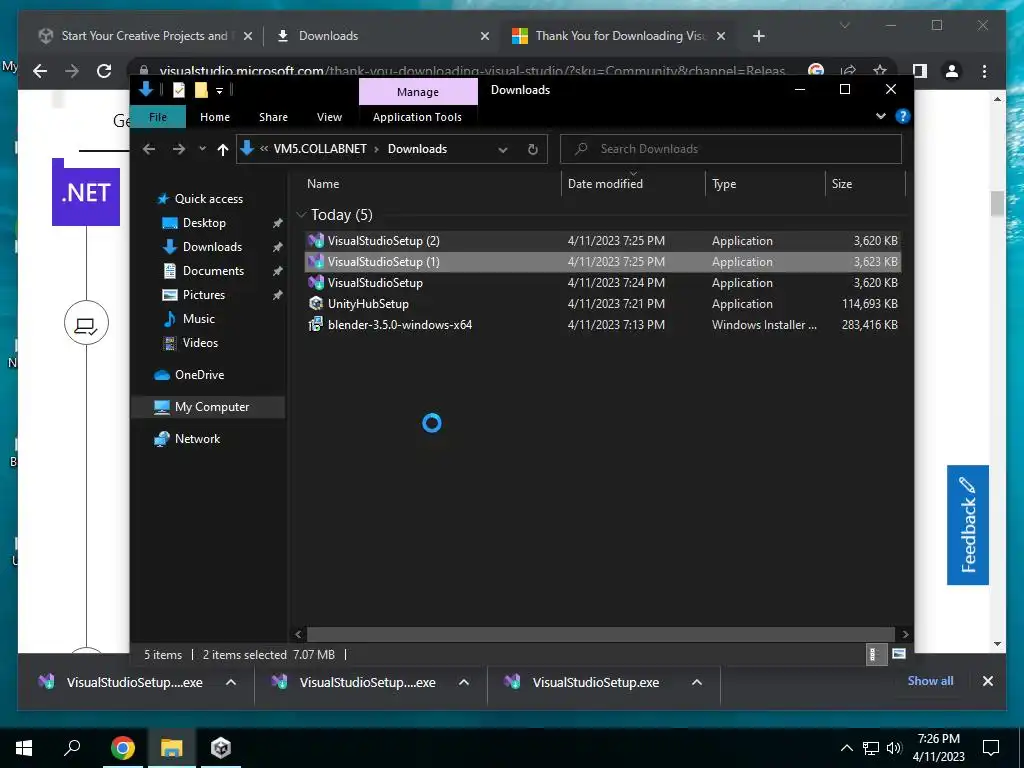Click the blue Feedback button

pos(968,524)
